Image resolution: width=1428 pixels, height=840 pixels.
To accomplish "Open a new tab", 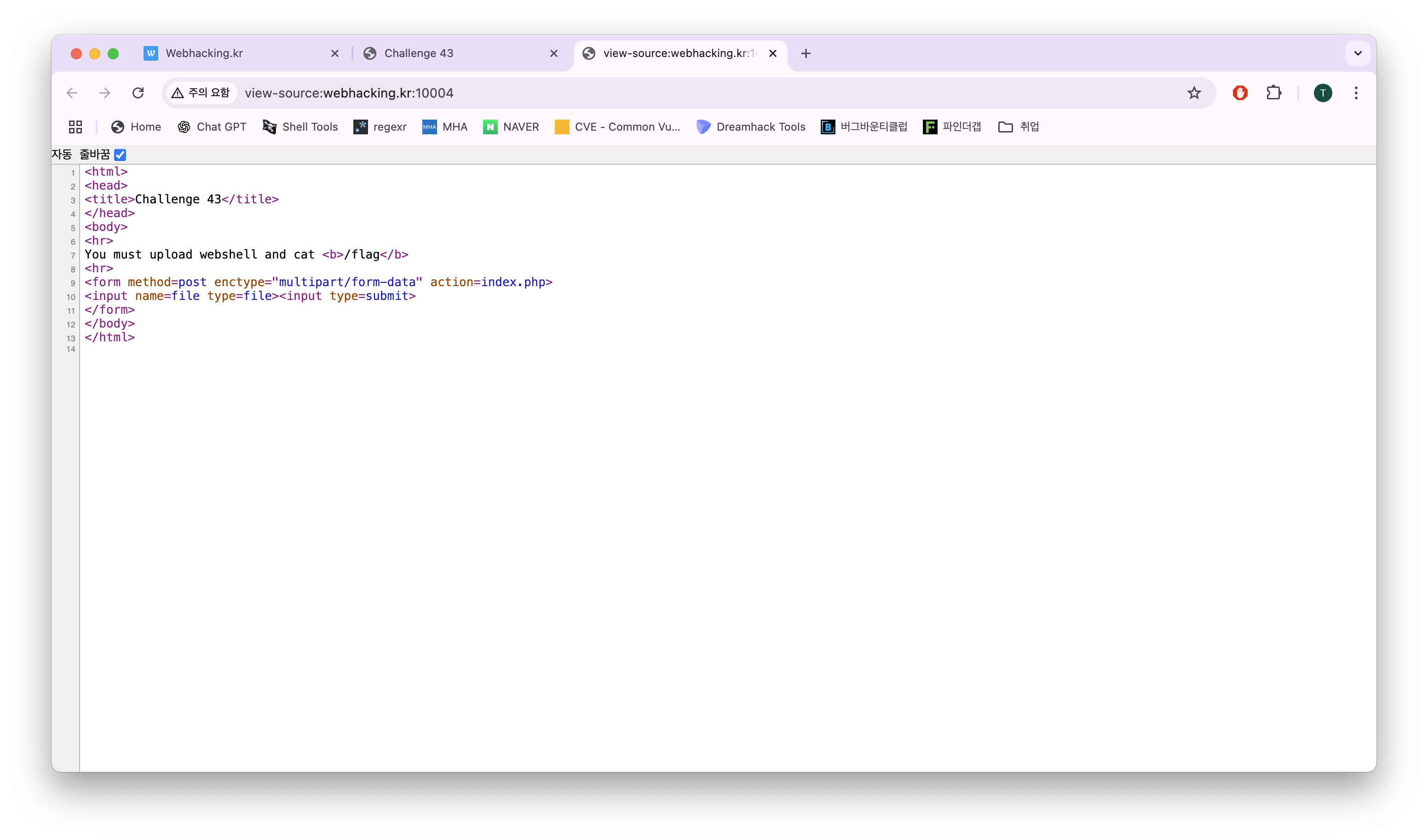I will [806, 53].
